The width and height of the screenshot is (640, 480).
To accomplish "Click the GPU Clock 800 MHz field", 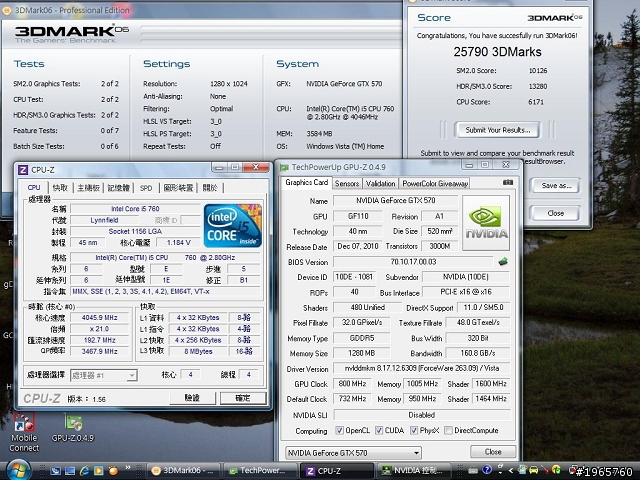I will [352, 384].
